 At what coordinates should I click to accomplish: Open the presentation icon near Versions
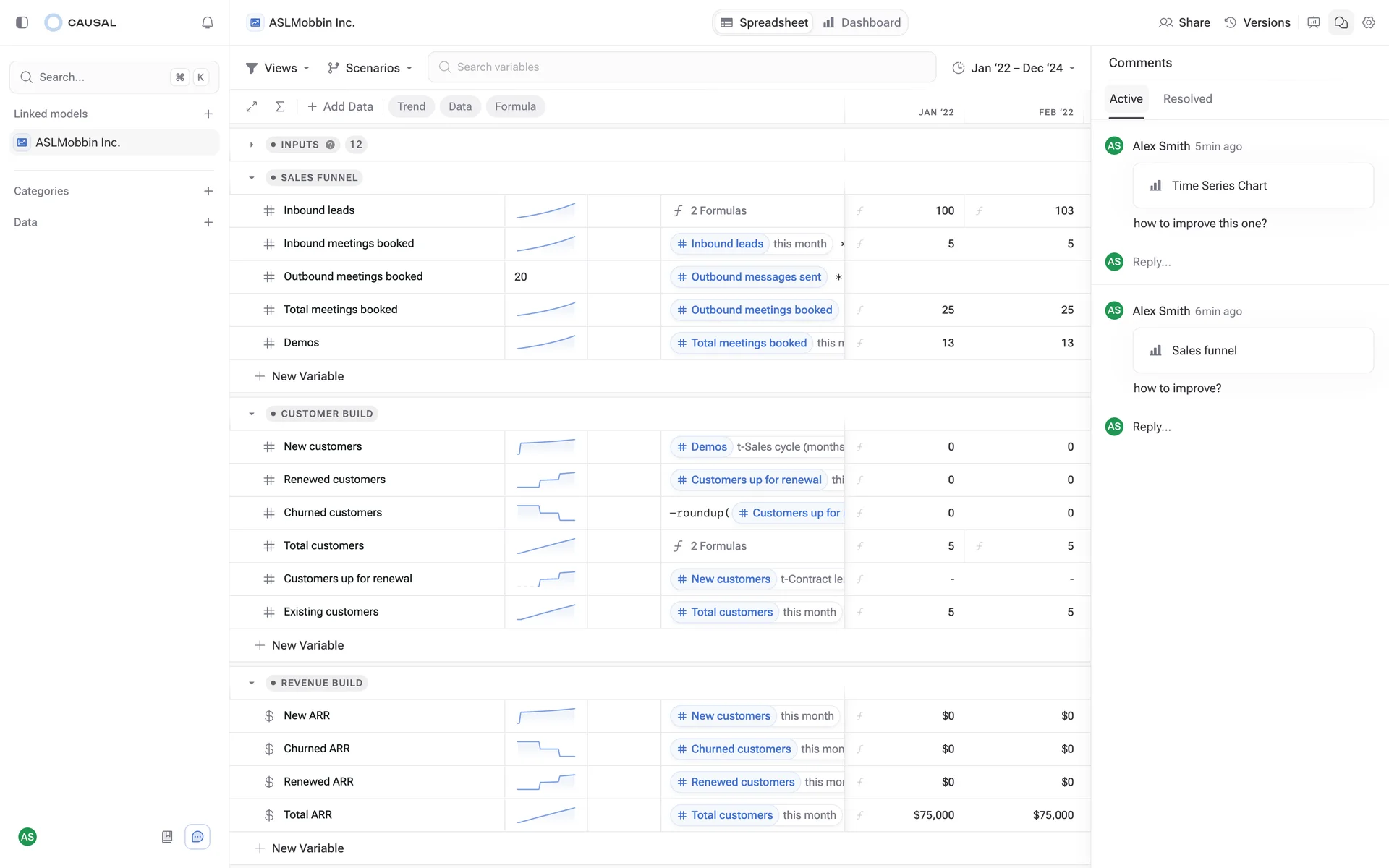(x=1313, y=22)
